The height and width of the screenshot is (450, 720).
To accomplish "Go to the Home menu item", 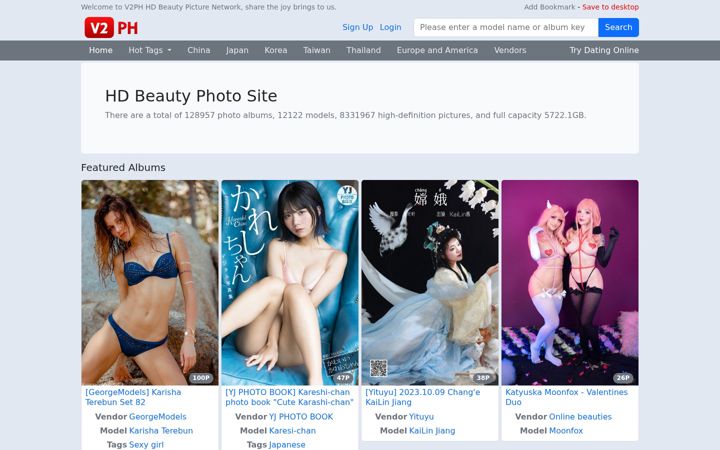I will pyautogui.click(x=101, y=50).
